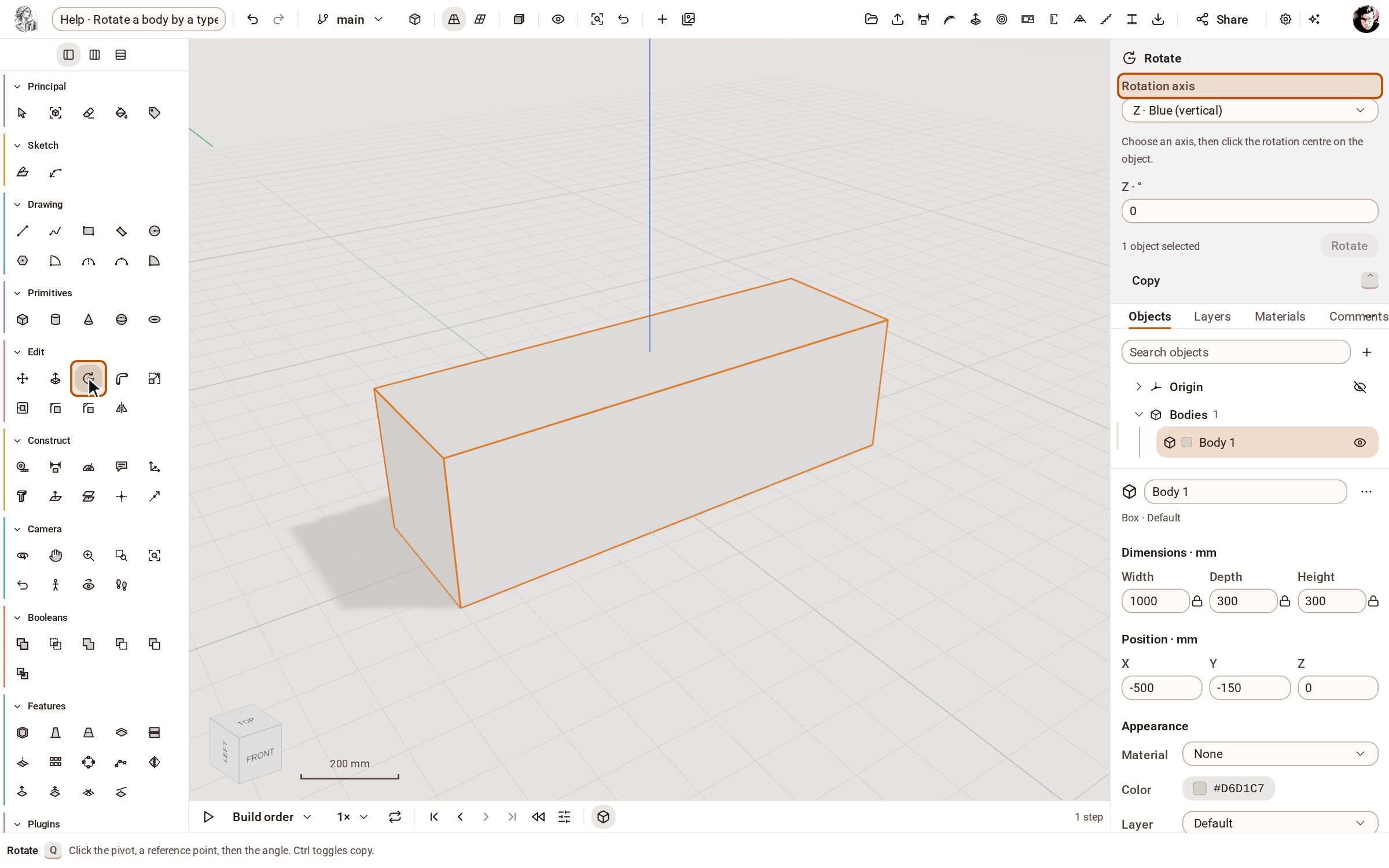Open the Layer Default dropdown
Viewport: 1389px width, 868px height.
point(1280,823)
